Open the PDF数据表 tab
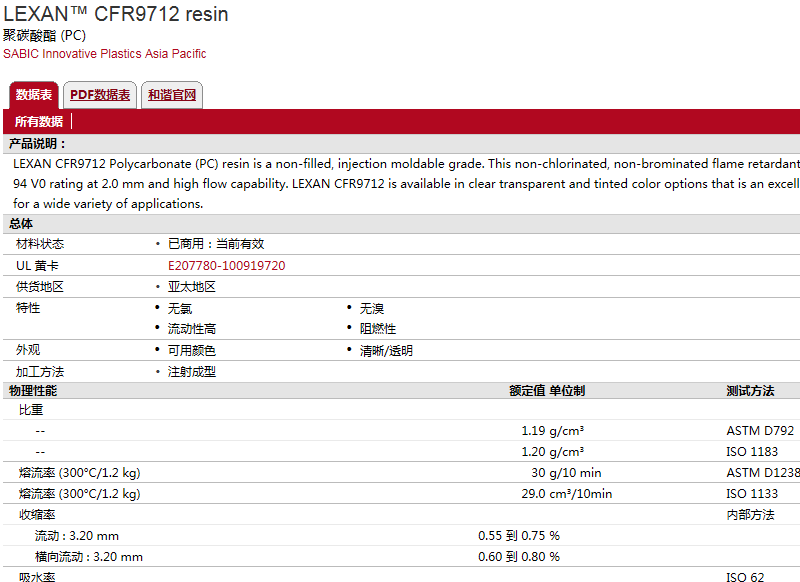The image size is (800, 582). (x=100, y=95)
